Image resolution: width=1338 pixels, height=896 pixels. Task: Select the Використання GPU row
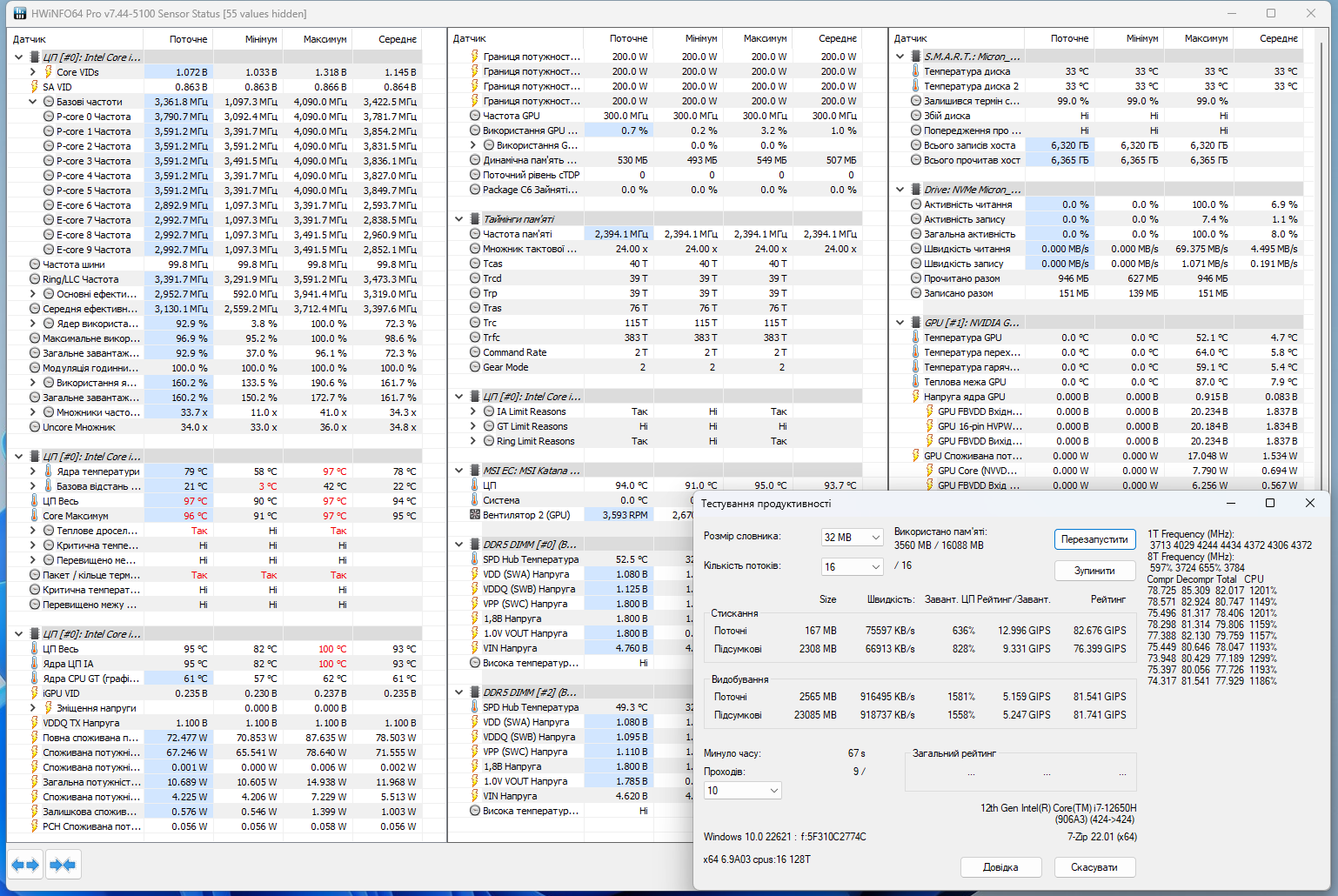655,130
